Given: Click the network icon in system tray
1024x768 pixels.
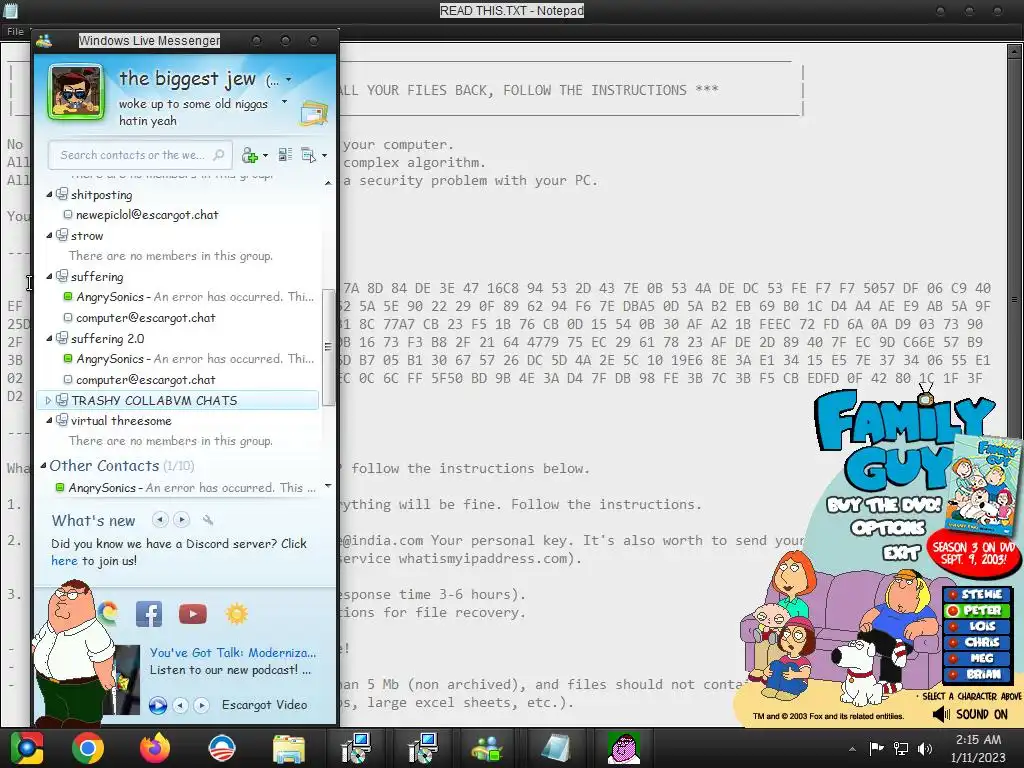Looking at the screenshot, I should [x=901, y=748].
